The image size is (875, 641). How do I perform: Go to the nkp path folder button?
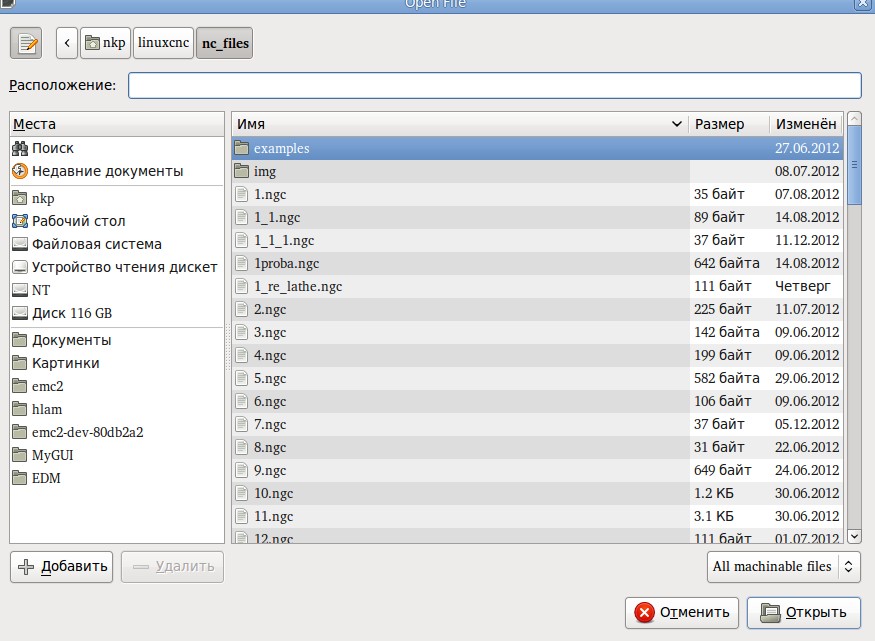click(105, 43)
